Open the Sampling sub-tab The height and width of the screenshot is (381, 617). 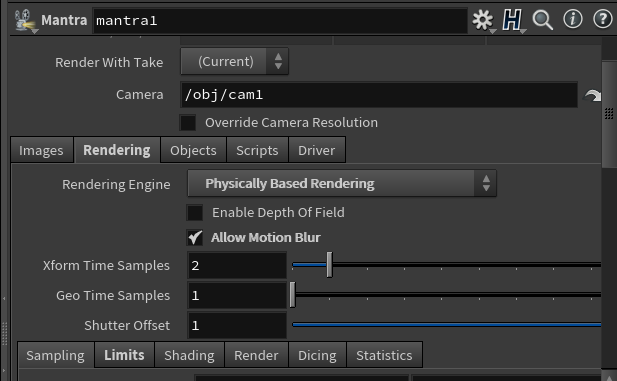[x=55, y=355]
